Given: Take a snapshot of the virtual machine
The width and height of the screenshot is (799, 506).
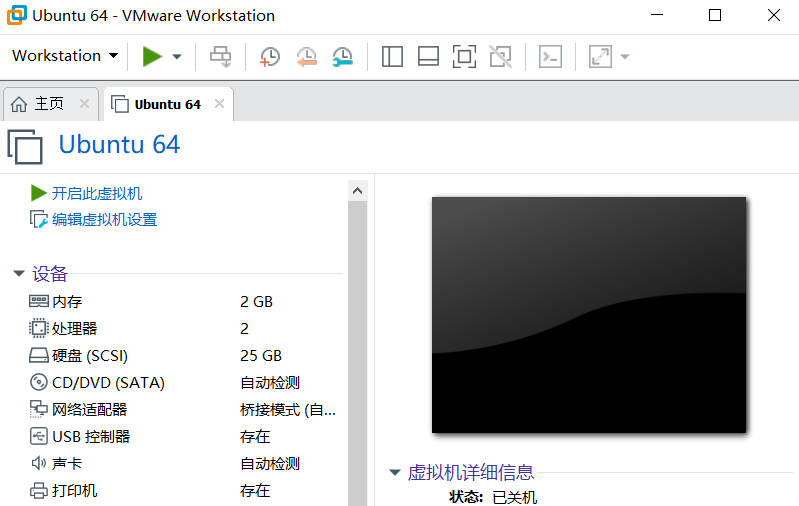Looking at the screenshot, I should coord(270,57).
